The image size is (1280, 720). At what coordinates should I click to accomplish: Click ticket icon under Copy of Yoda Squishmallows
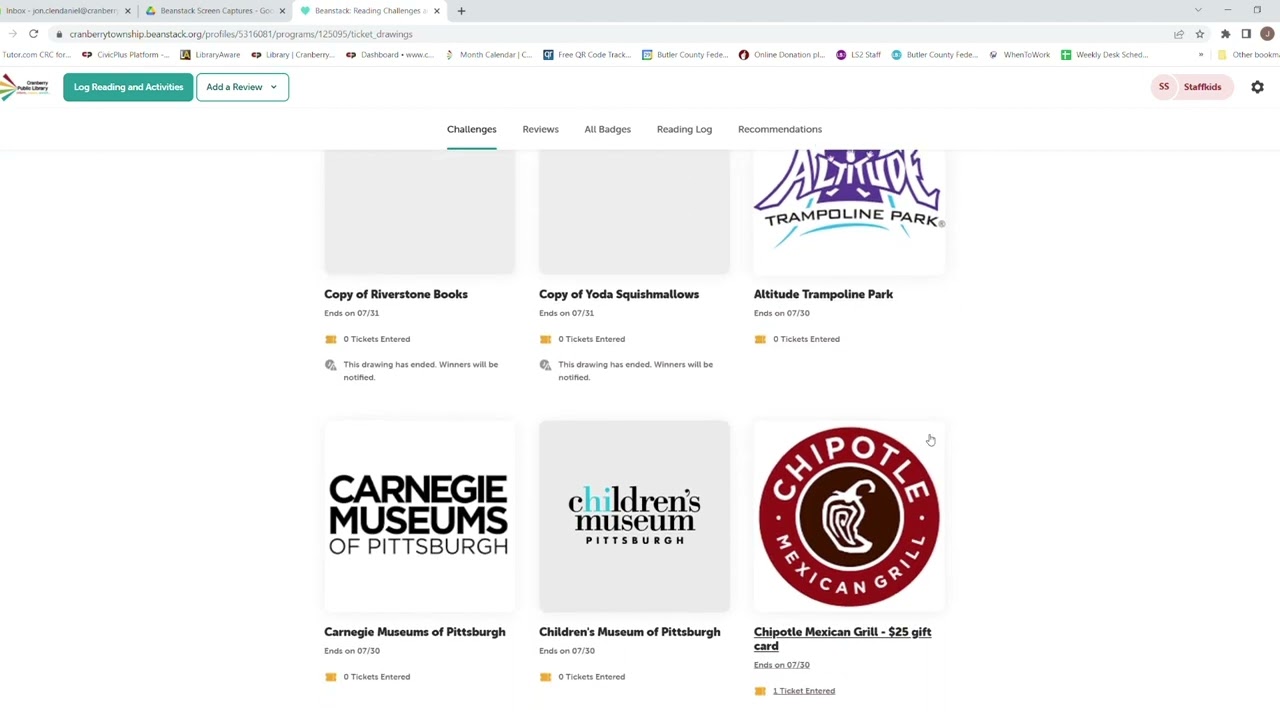pyautogui.click(x=545, y=339)
